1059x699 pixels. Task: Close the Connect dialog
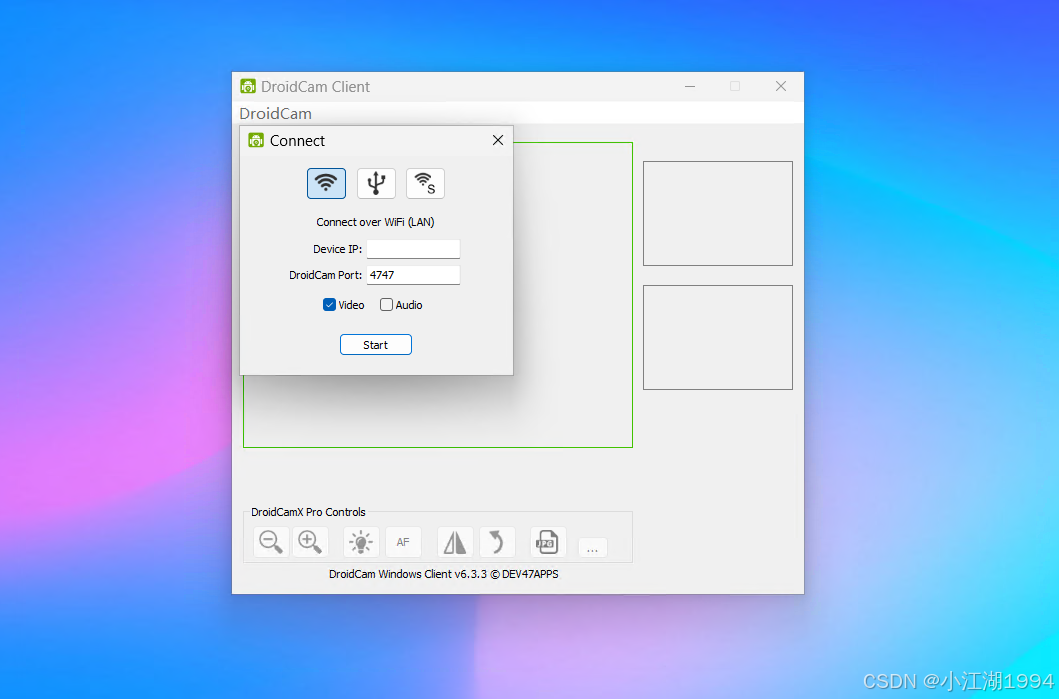pos(498,140)
